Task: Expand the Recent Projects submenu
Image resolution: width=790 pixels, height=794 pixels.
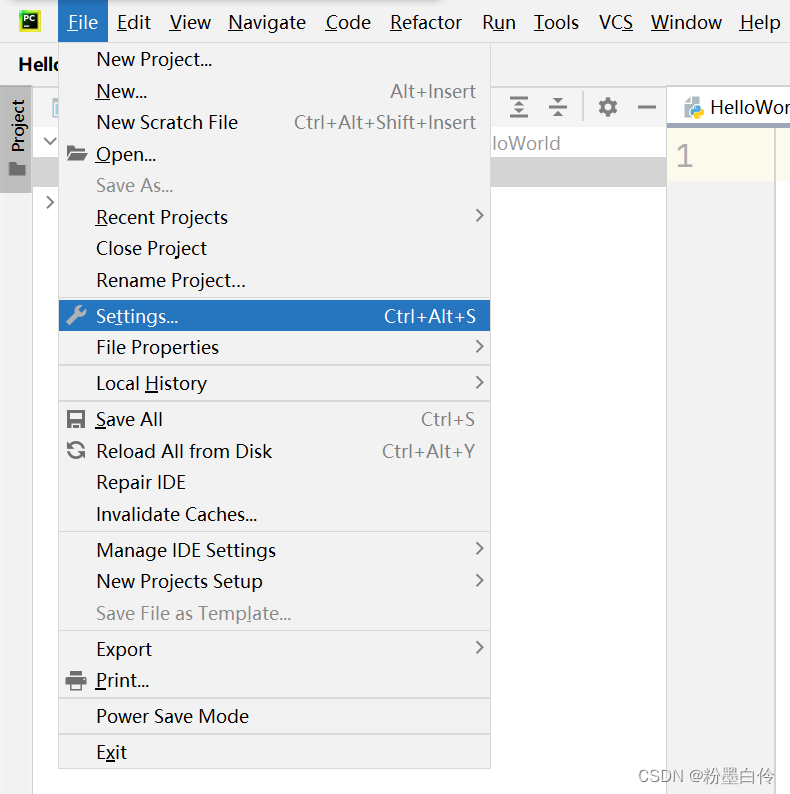Action: pos(274,217)
